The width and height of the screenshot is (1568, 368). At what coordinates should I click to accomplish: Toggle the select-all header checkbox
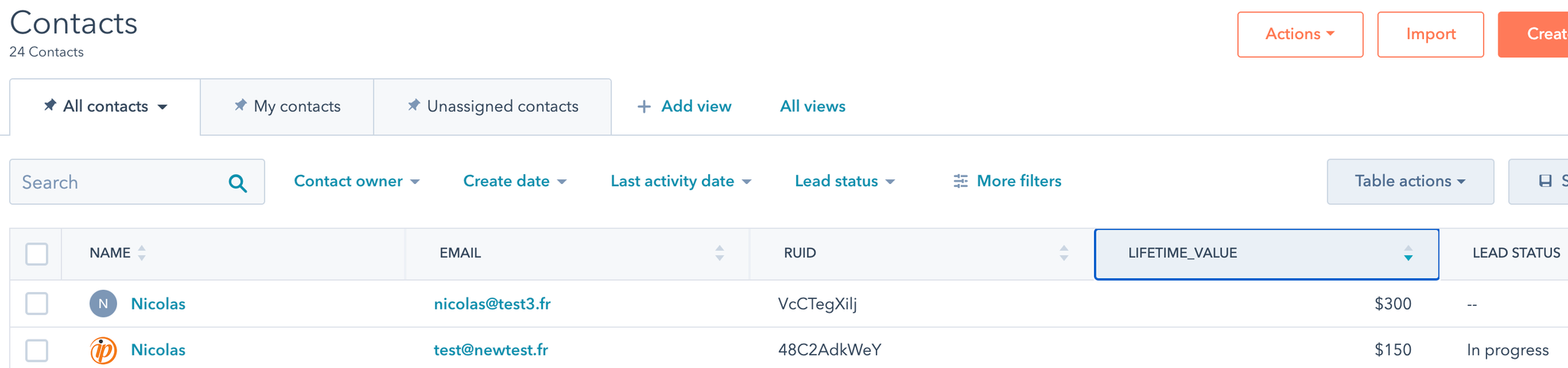click(x=37, y=254)
